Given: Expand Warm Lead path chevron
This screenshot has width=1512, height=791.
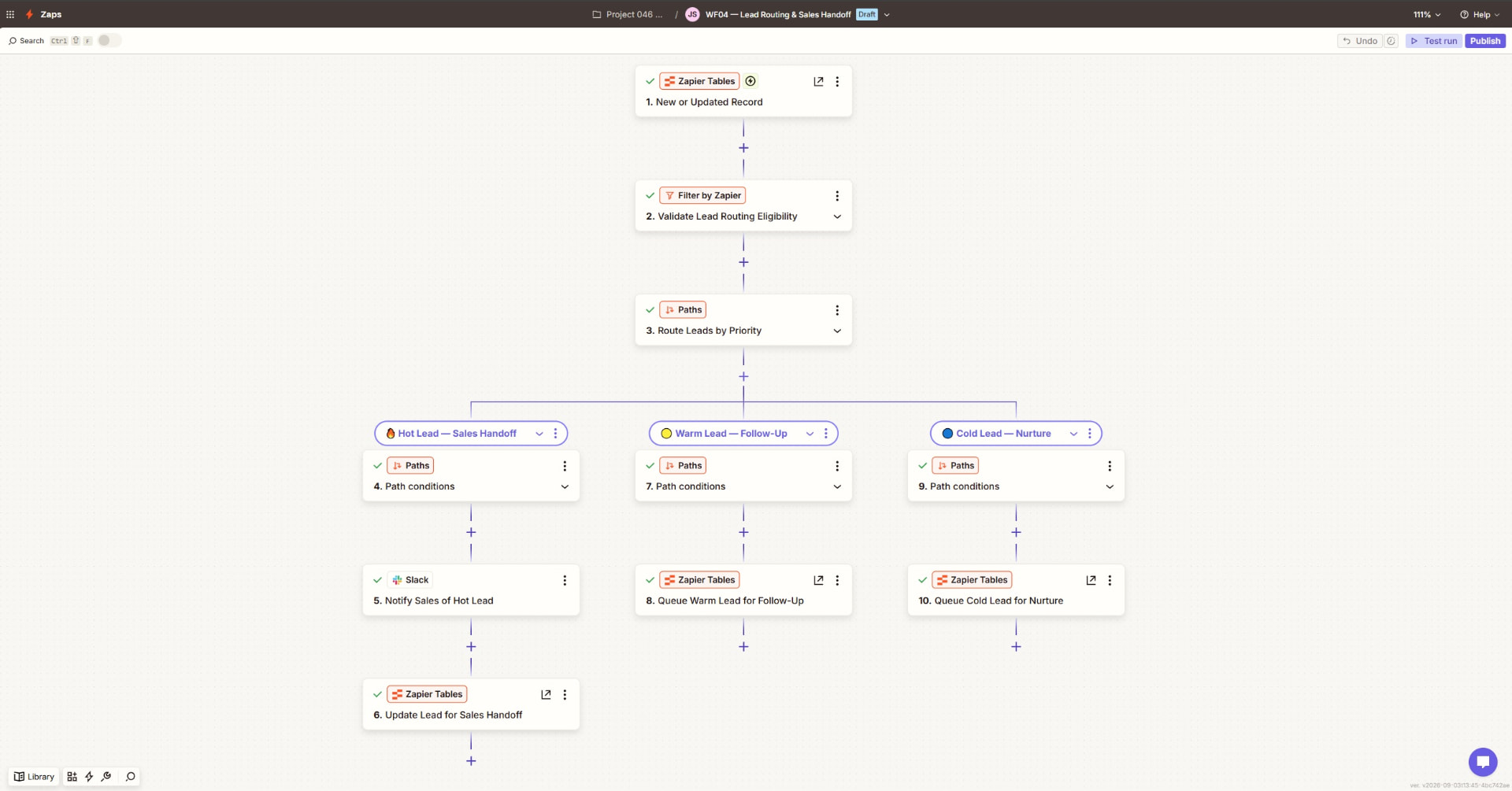Looking at the screenshot, I should click(x=810, y=434).
